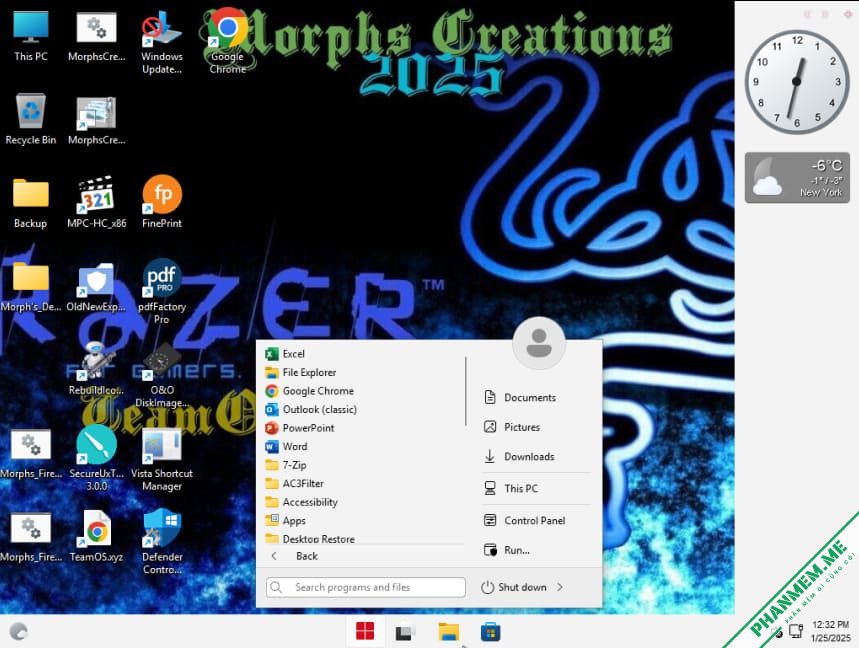Screen dimensions: 859x648
Task: Launch MPC-HC_x86 media player shortcut
Action: 96,203
